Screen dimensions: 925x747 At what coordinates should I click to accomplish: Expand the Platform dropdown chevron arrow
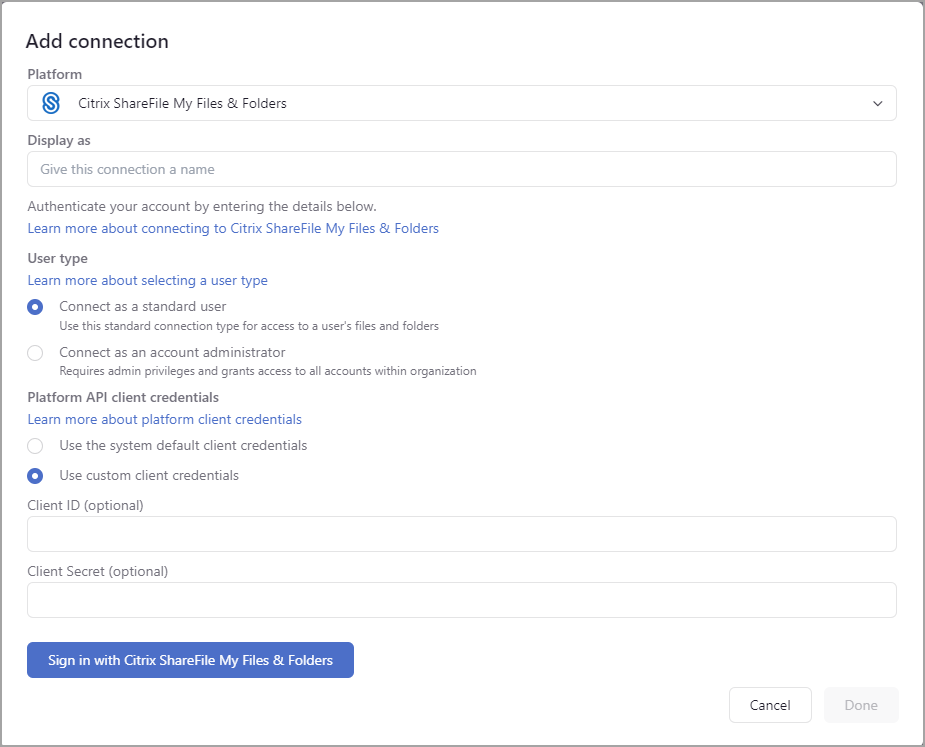877,103
